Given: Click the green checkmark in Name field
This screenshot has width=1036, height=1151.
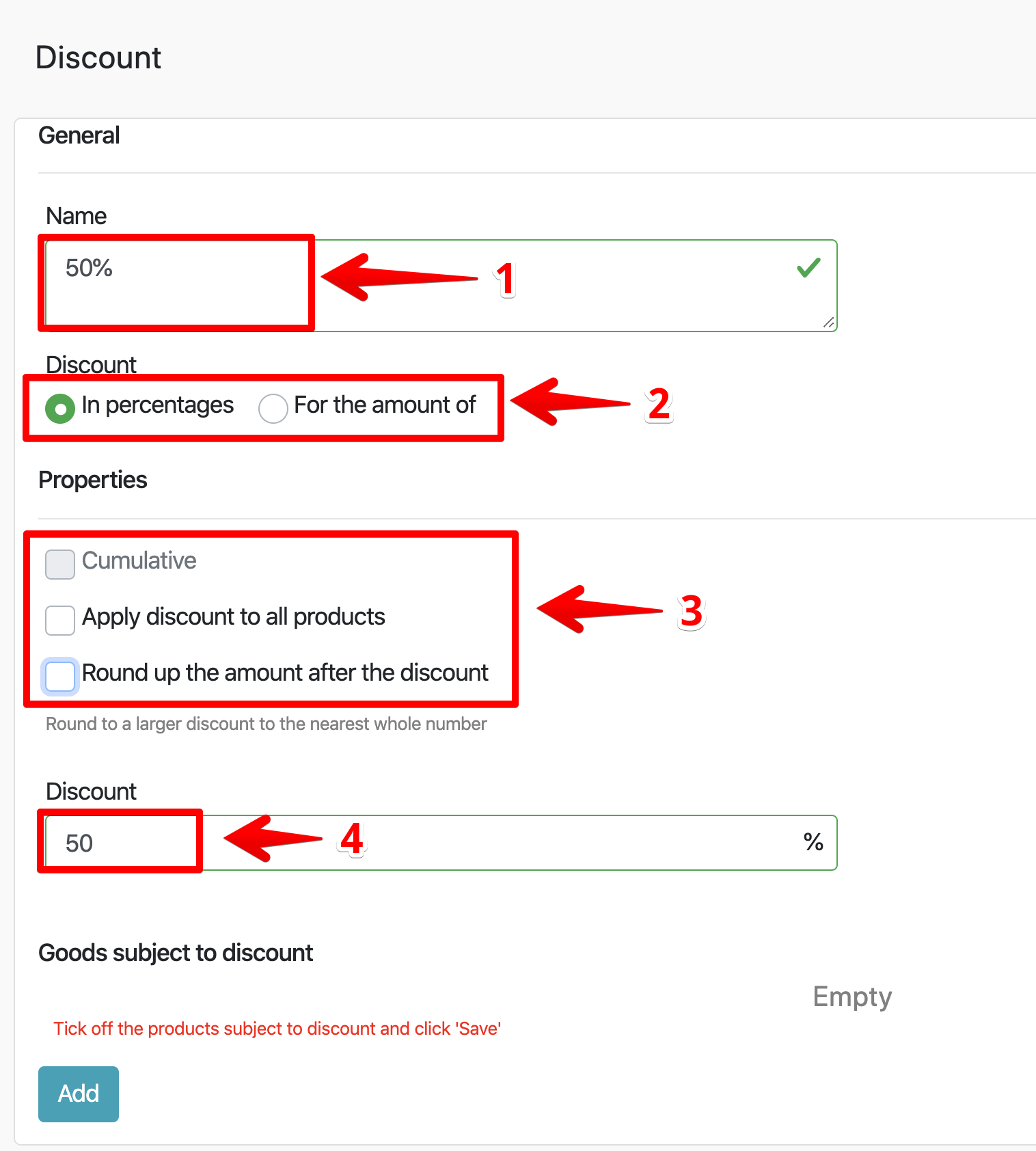Looking at the screenshot, I should click(808, 267).
